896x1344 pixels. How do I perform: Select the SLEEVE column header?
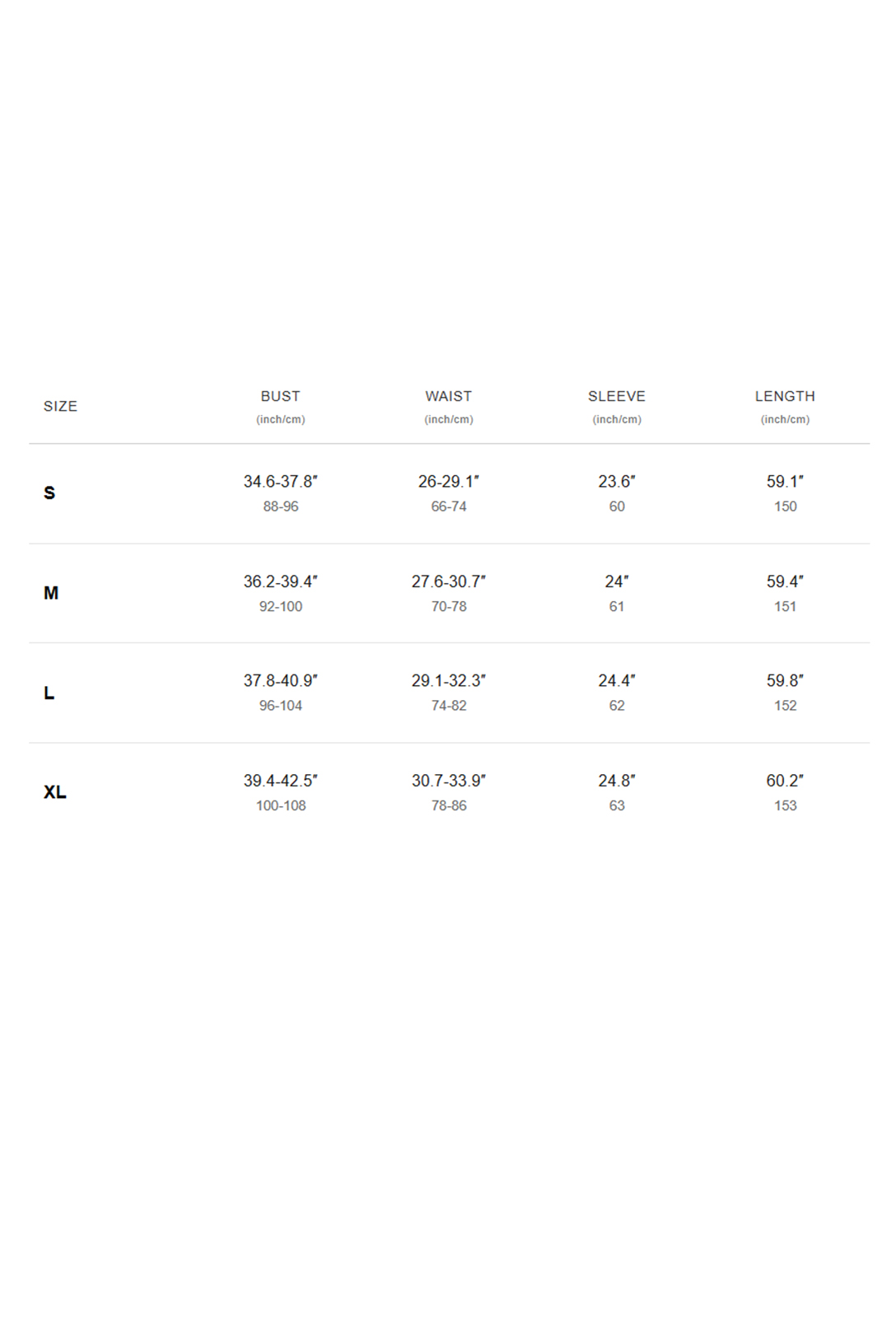pyautogui.click(x=616, y=396)
